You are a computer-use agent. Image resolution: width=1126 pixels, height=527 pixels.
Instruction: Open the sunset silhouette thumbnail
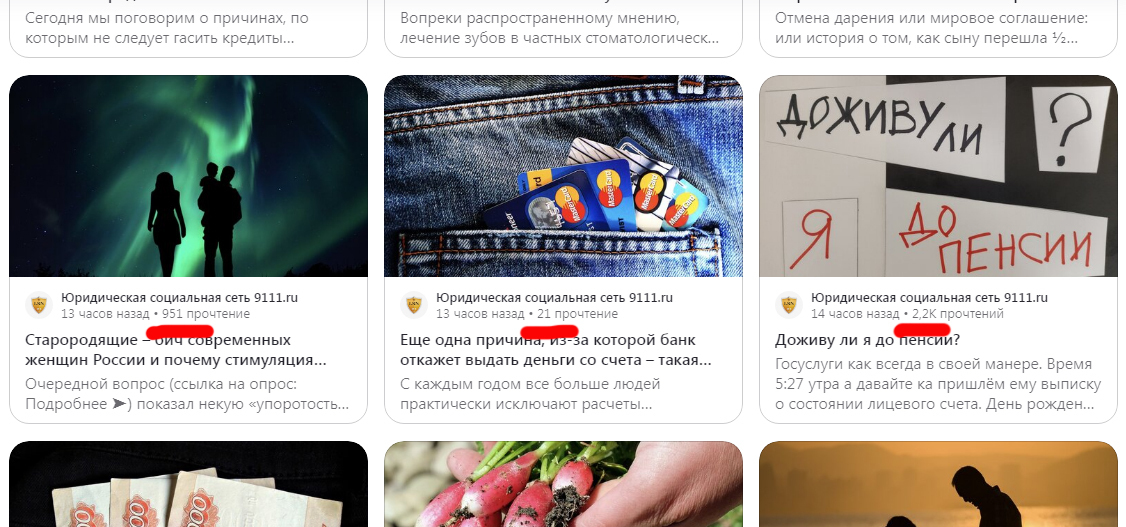coord(938,484)
